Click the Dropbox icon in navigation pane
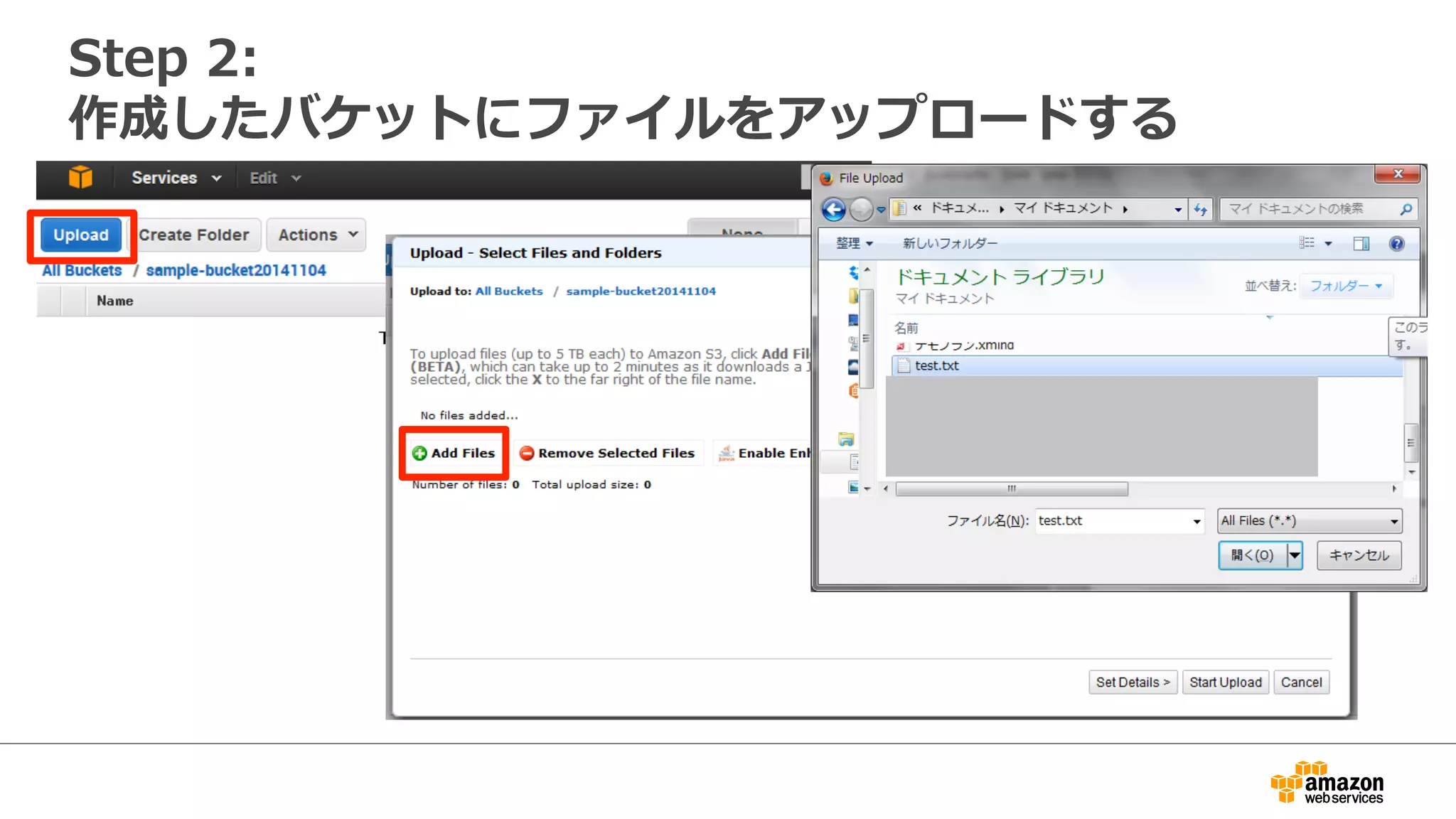 [x=853, y=272]
